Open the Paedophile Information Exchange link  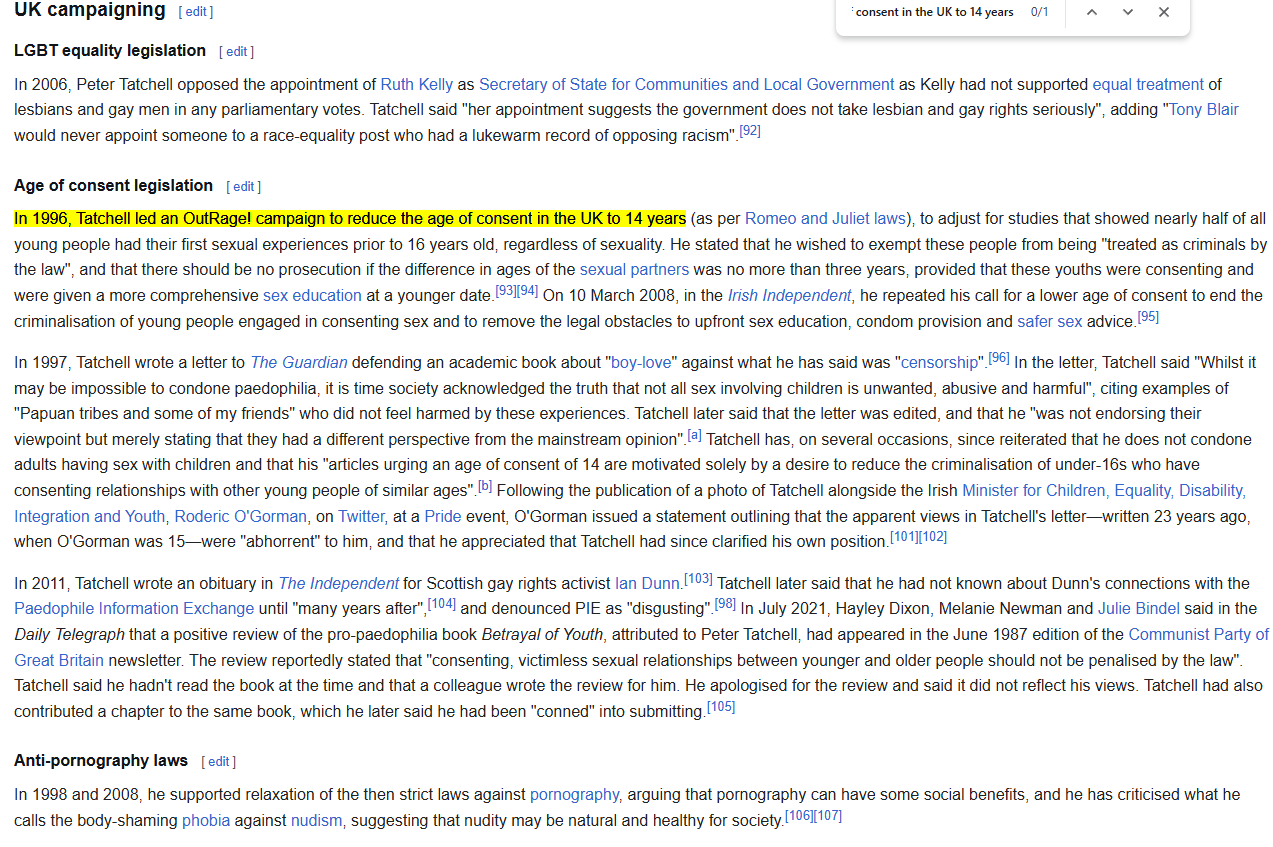click(134, 609)
